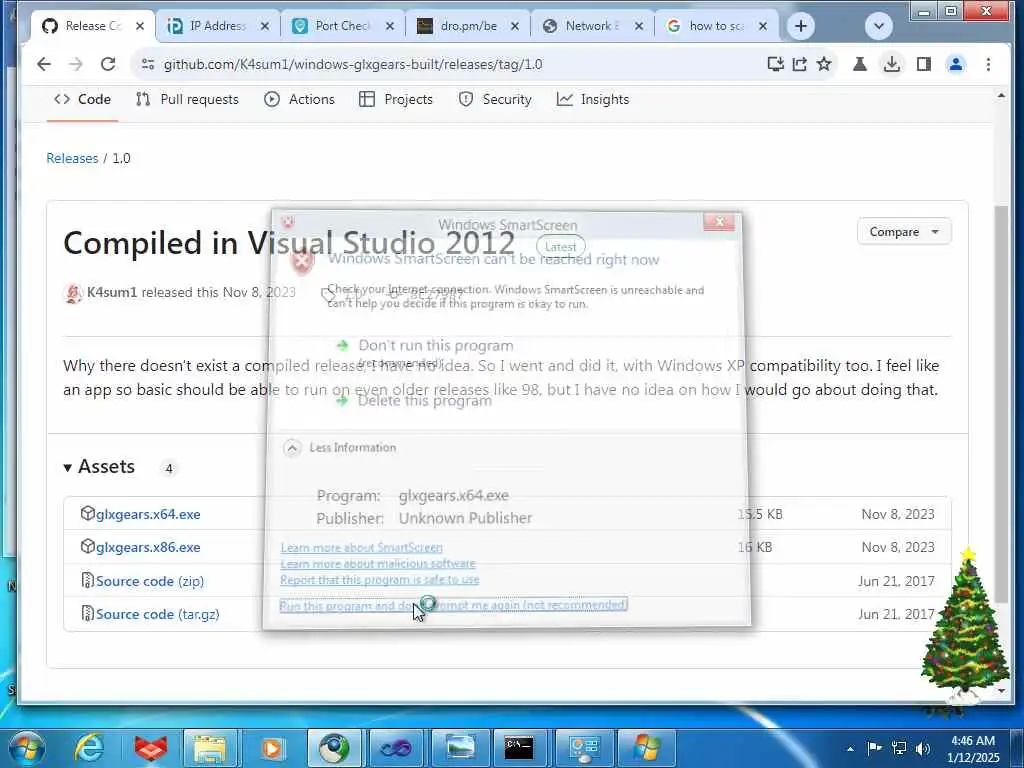Open Chrome three-dot menu
The height and width of the screenshot is (768, 1024).
tap(988, 64)
